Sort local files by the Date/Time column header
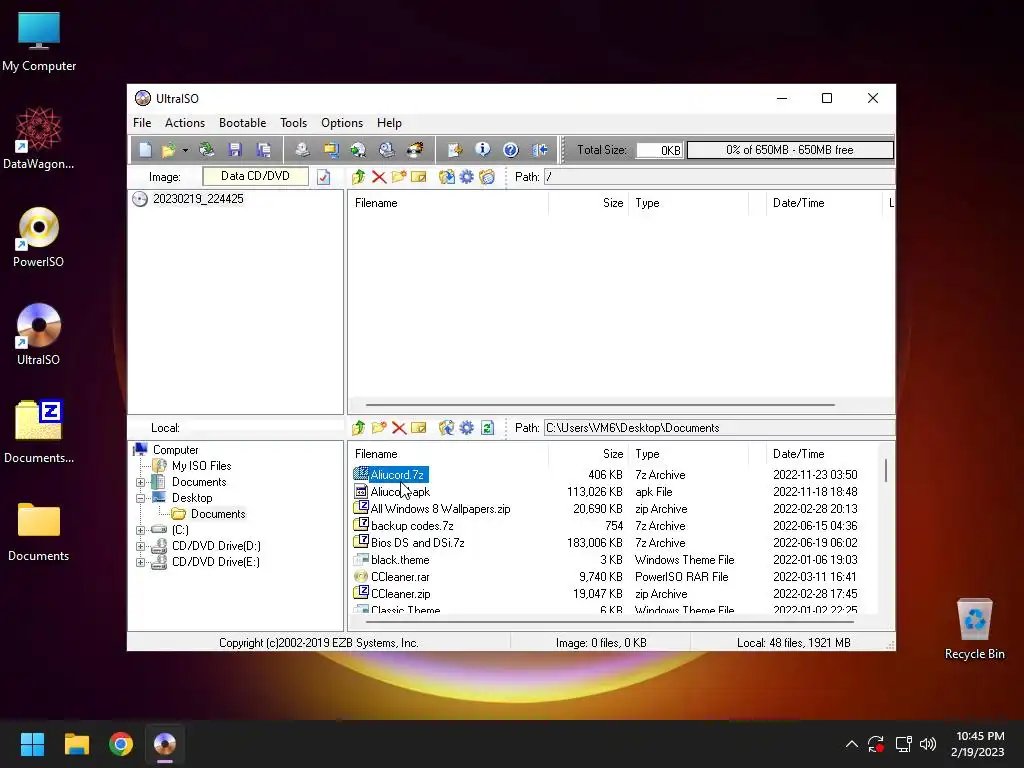The image size is (1024, 768). 799,454
